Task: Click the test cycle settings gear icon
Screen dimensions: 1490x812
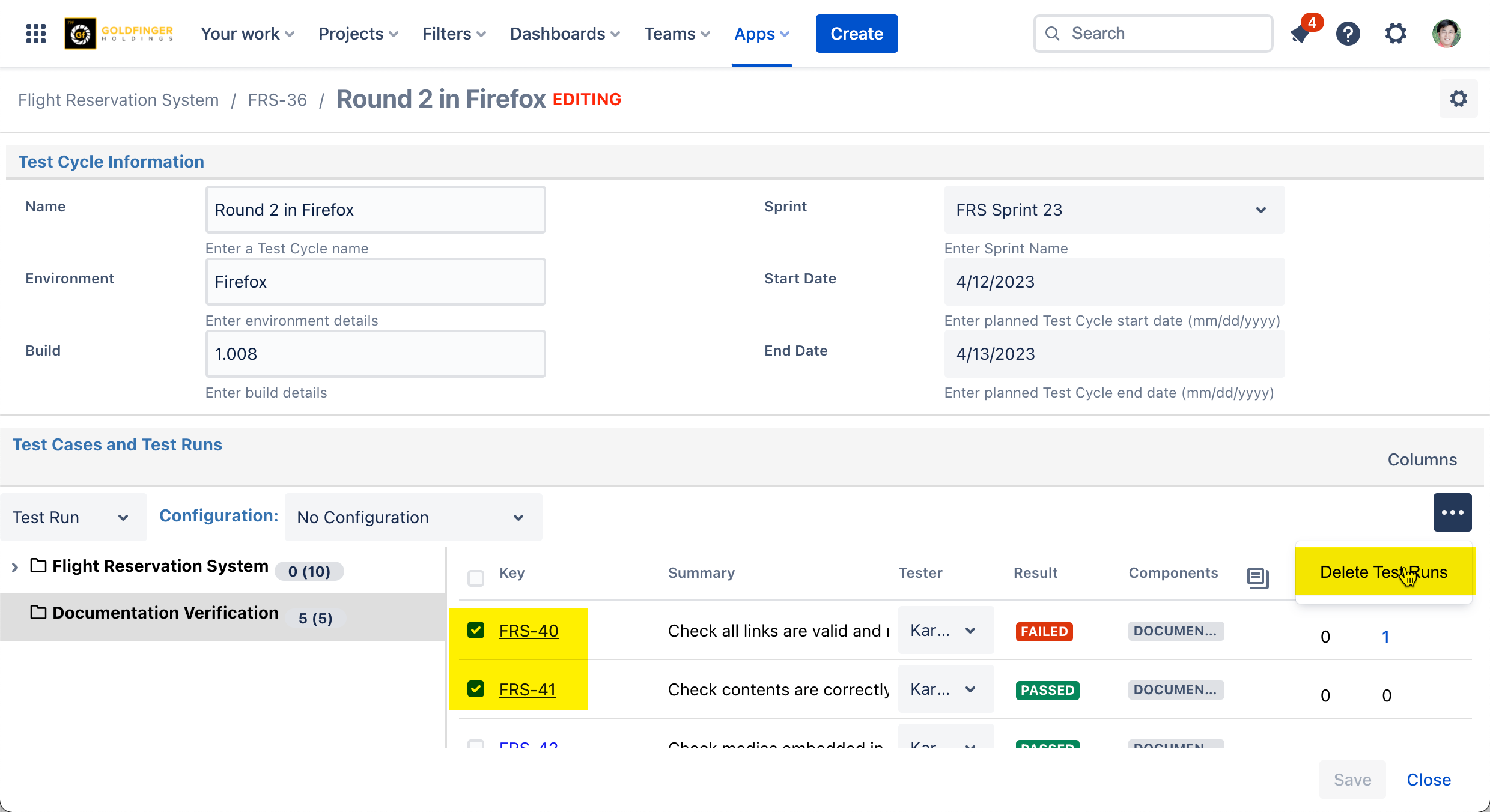Action: pyautogui.click(x=1458, y=99)
